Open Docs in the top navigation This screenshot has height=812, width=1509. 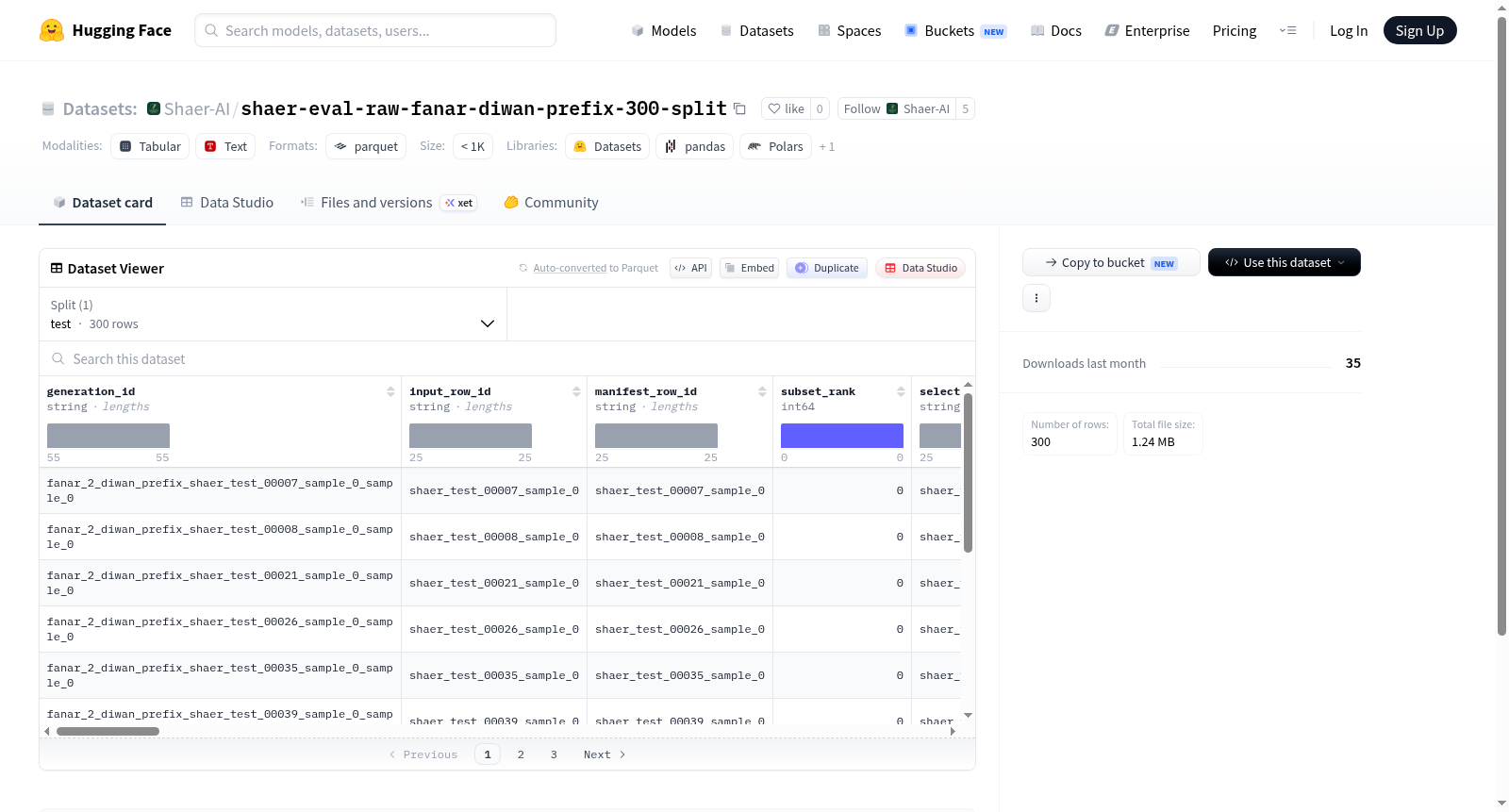point(1056,30)
